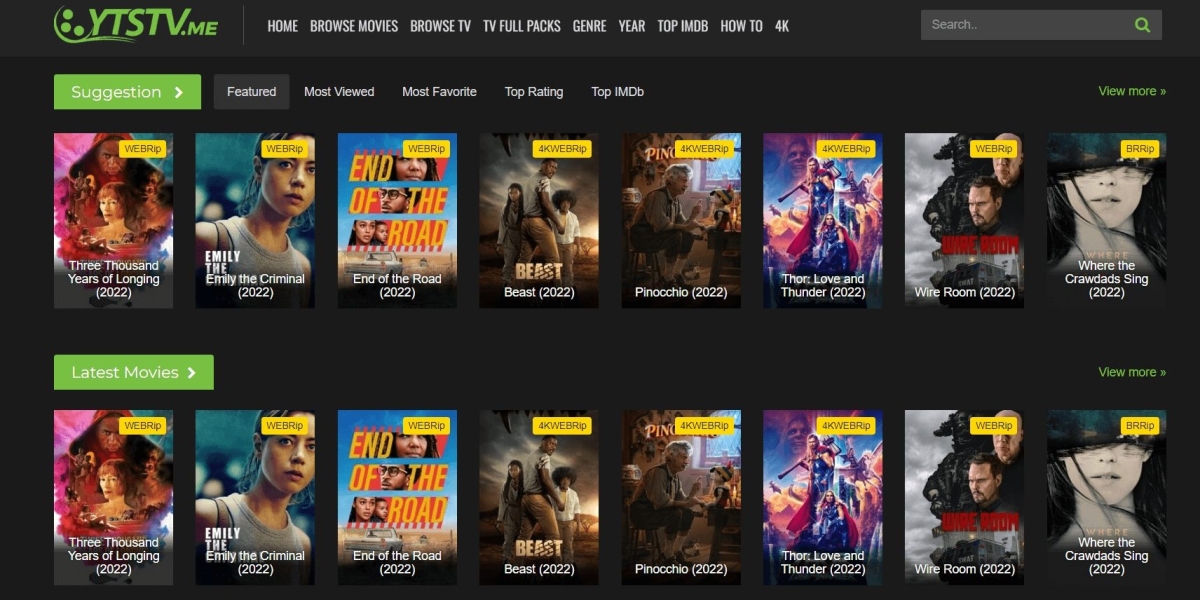The image size is (1200, 600).
Task: Go to Browse Movies
Action: (x=354, y=26)
